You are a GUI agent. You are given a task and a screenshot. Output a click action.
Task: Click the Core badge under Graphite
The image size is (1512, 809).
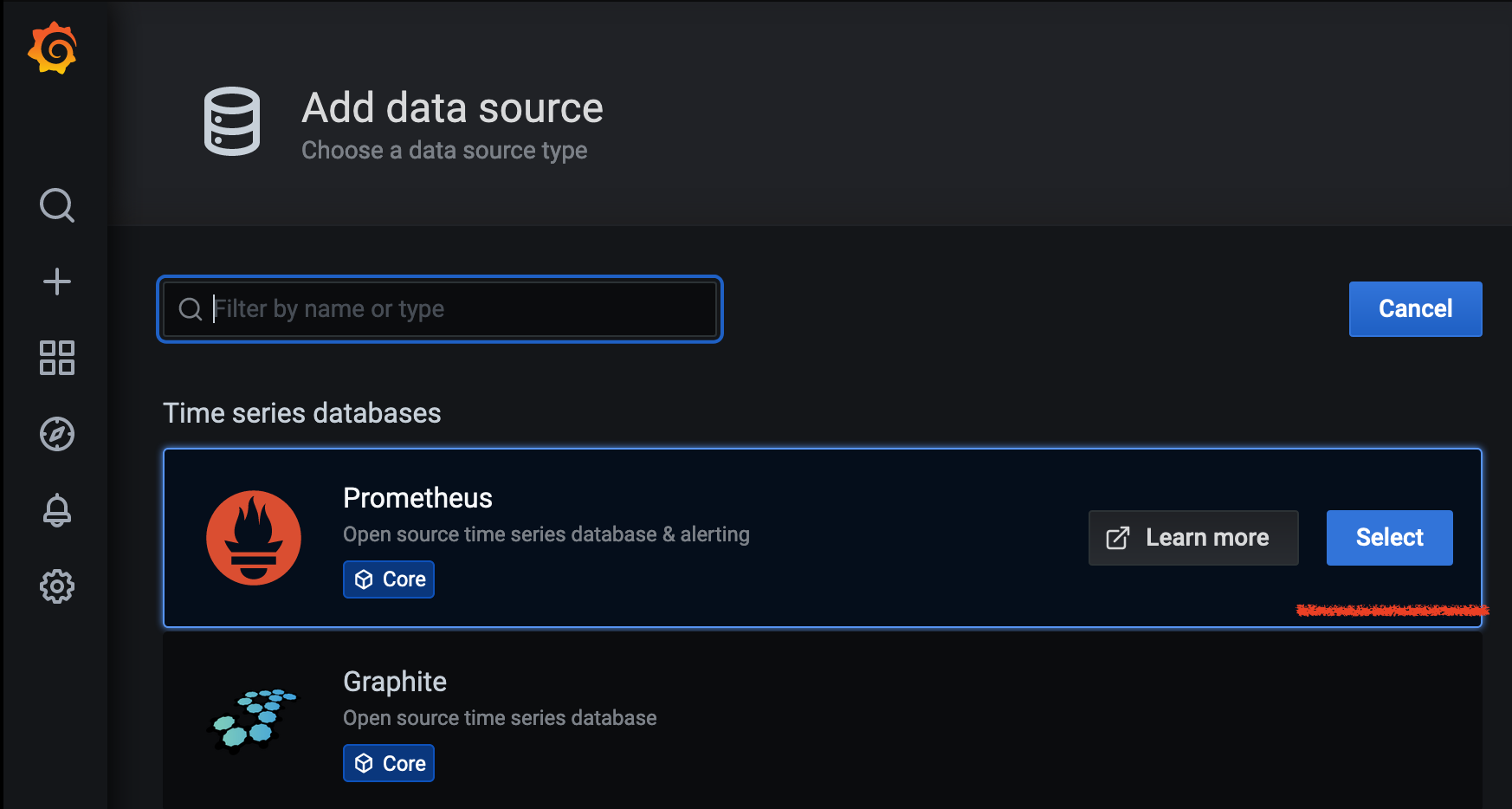389,763
